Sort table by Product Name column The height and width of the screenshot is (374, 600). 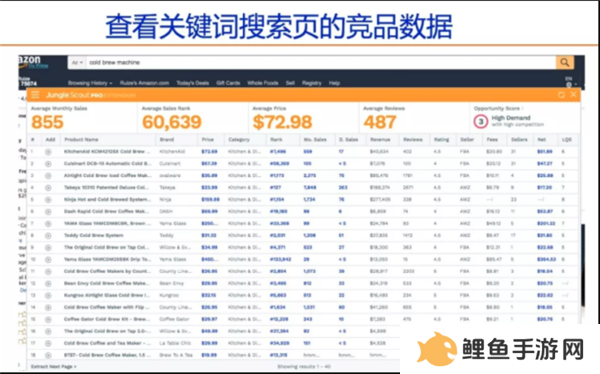(81, 140)
